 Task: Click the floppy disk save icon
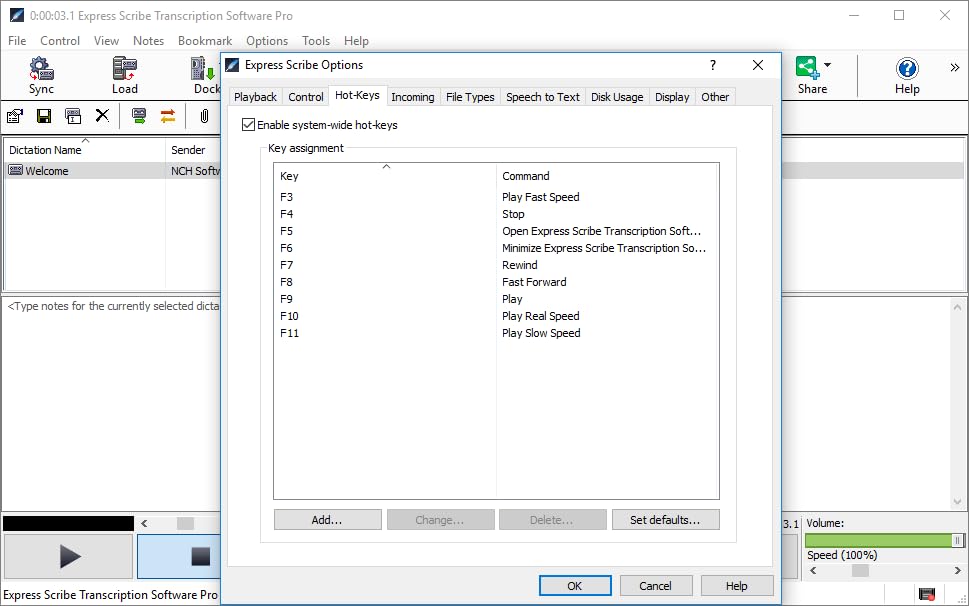[44, 116]
